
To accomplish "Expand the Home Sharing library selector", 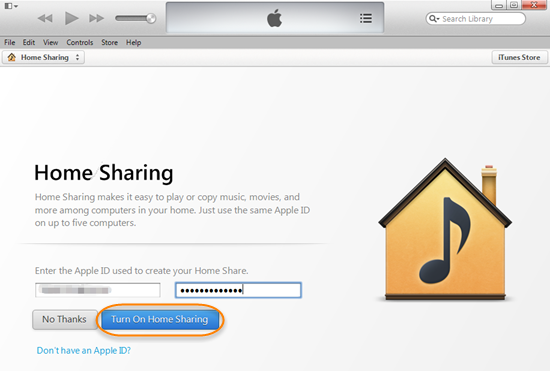I will (43, 57).
